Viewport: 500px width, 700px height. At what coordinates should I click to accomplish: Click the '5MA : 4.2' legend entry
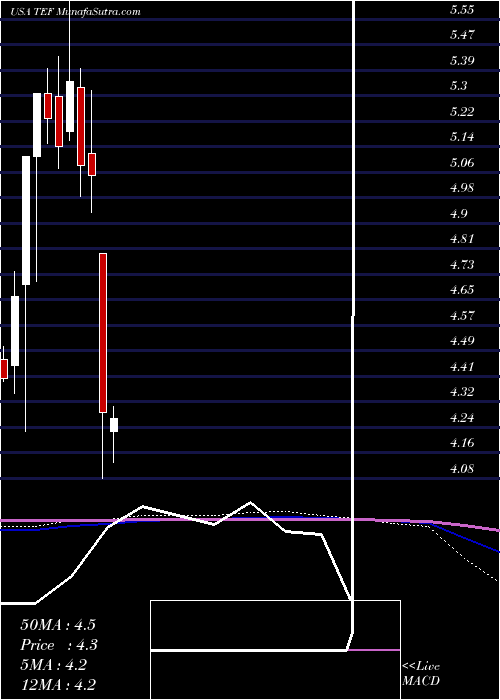(55, 665)
